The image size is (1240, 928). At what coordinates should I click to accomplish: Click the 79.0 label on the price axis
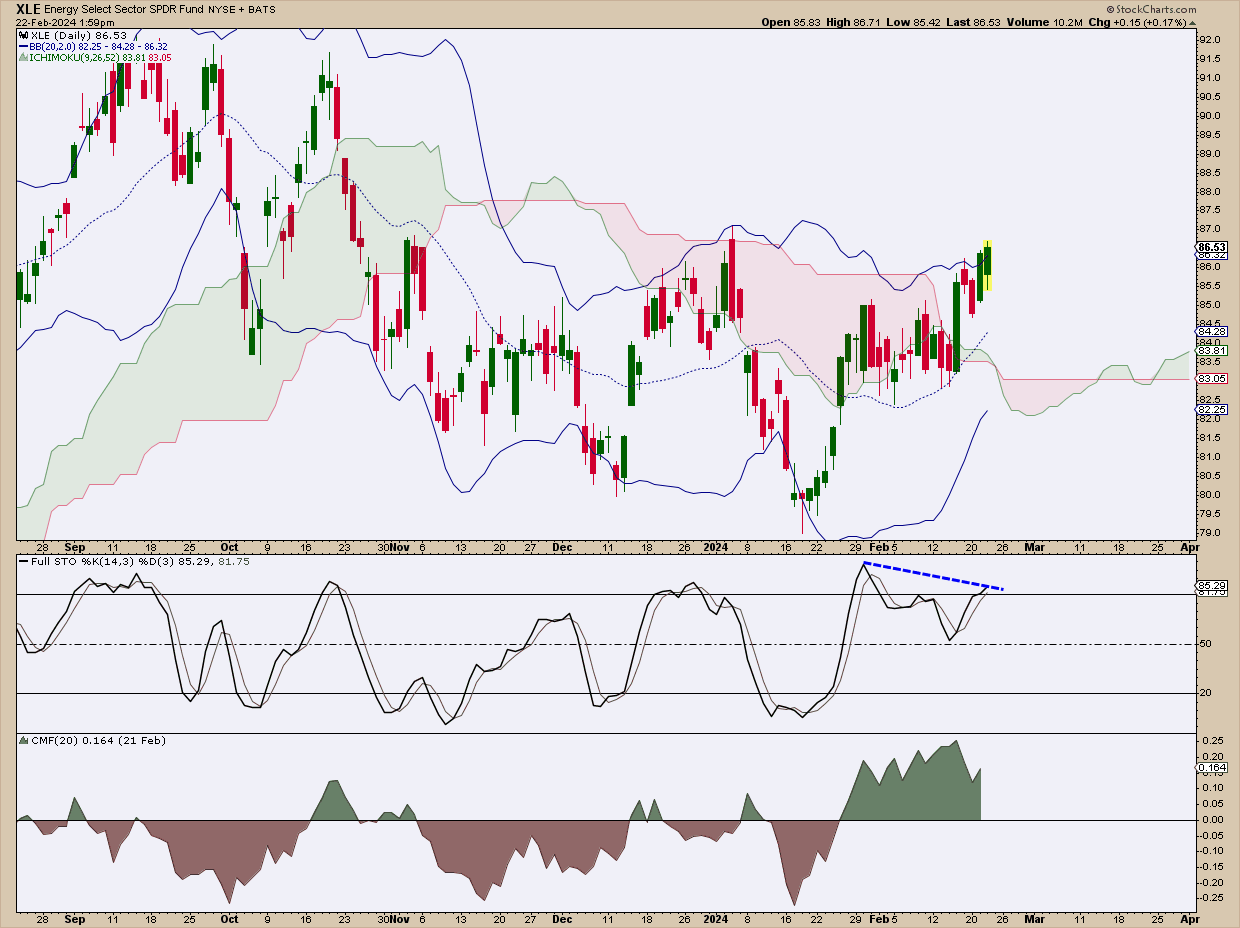1209,533
